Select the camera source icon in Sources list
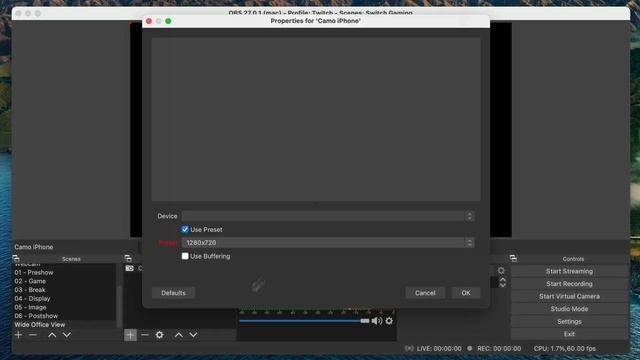The width and height of the screenshot is (640, 360). 129,268
